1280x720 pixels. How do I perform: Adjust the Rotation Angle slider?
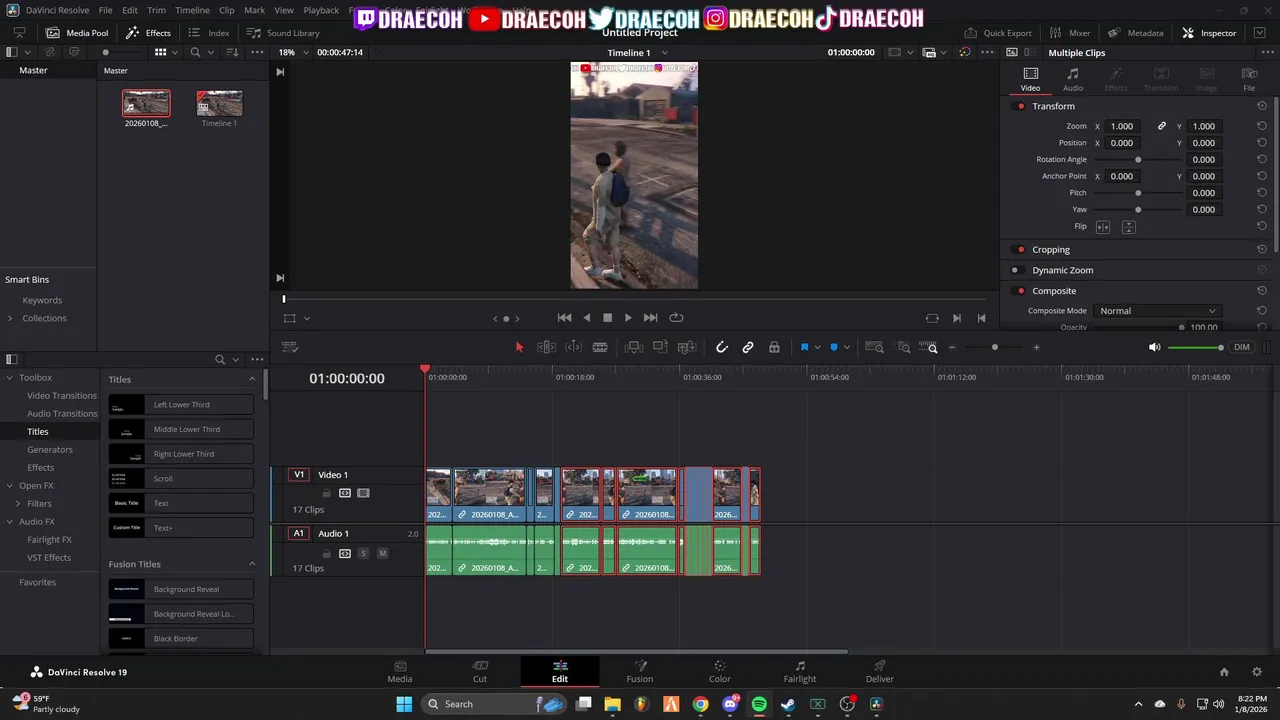(x=1138, y=160)
